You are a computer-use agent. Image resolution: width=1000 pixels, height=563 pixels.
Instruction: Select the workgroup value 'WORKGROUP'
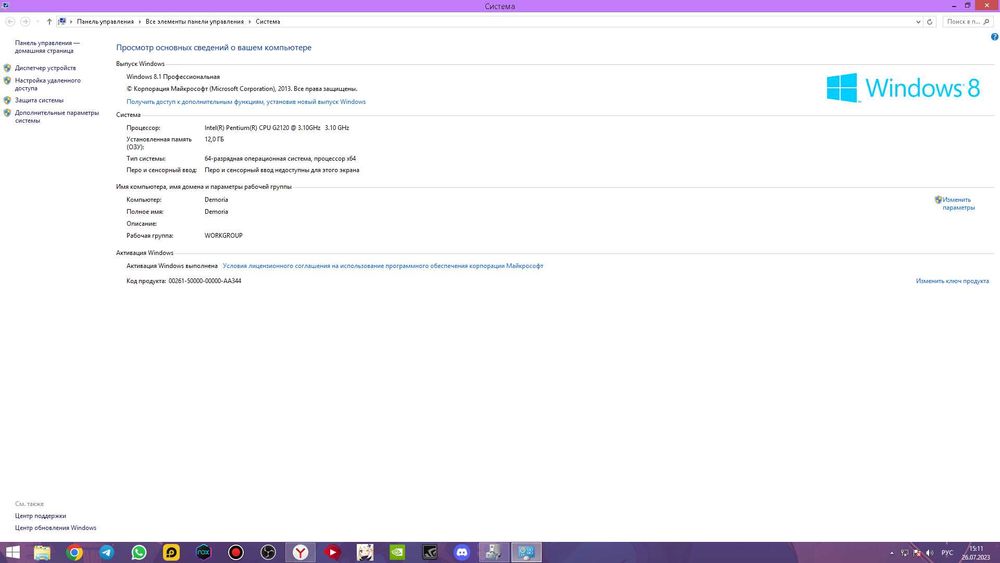[x=223, y=236]
